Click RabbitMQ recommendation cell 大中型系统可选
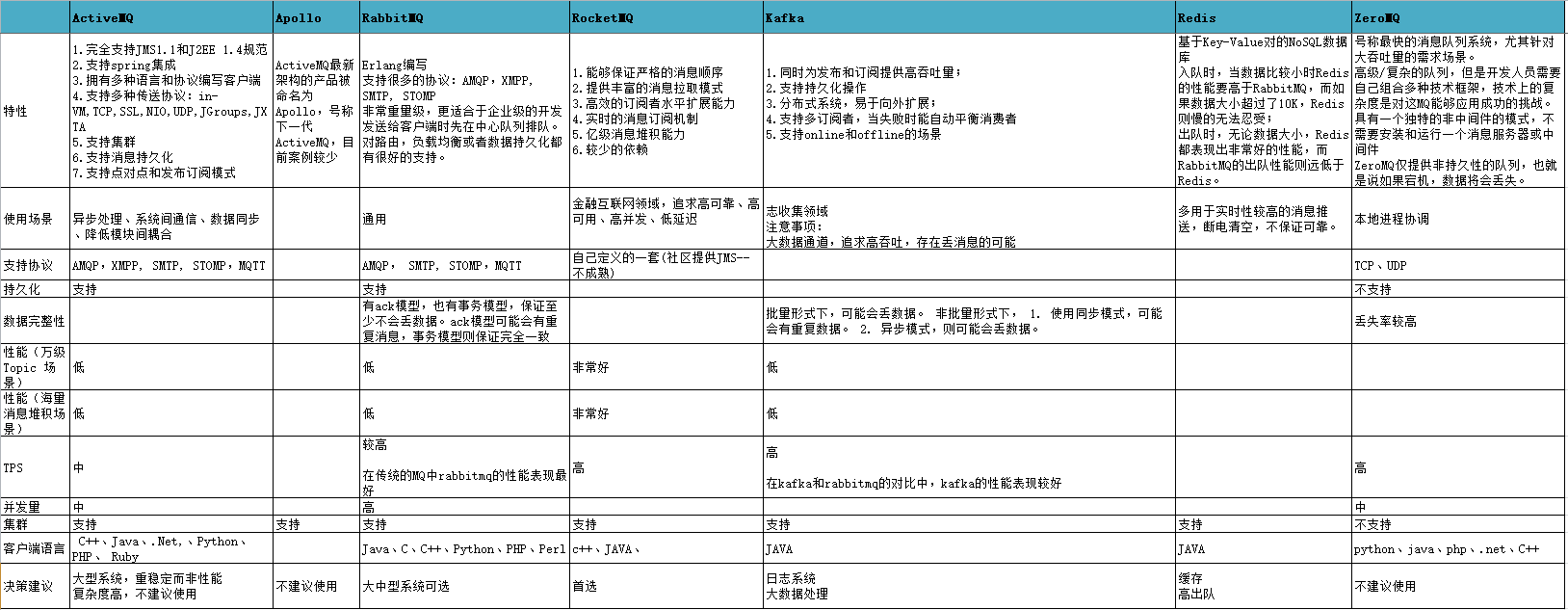The height and width of the screenshot is (610, 1568). tap(465, 586)
